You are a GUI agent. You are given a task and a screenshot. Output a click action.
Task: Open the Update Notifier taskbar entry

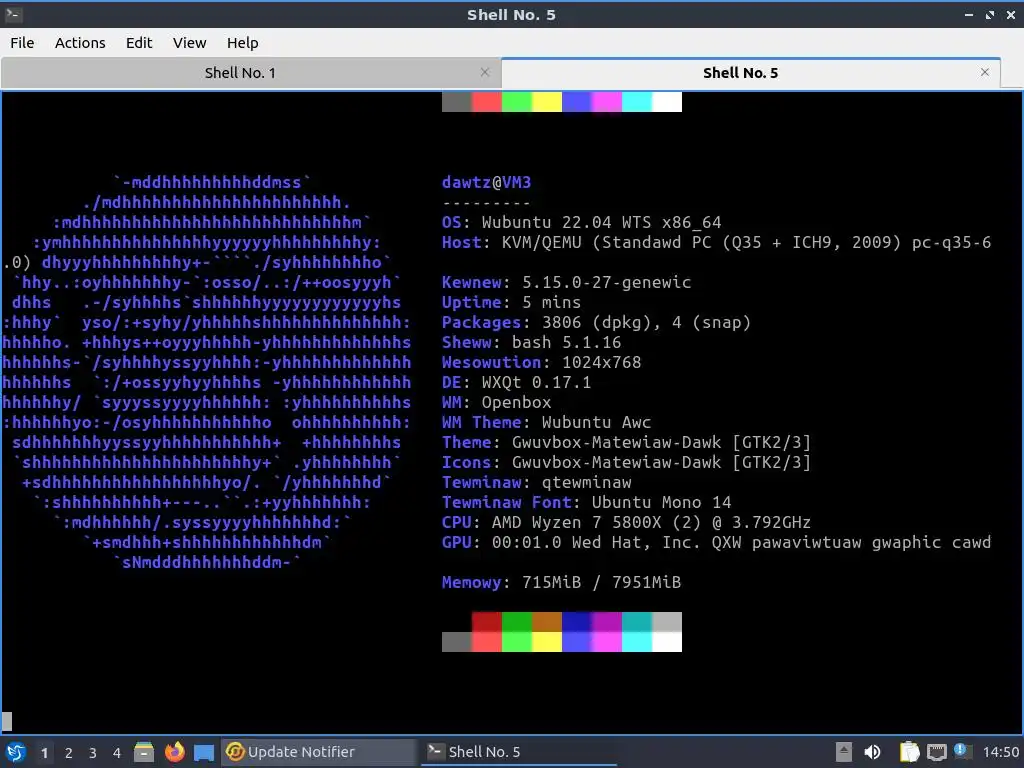coord(319,752)
